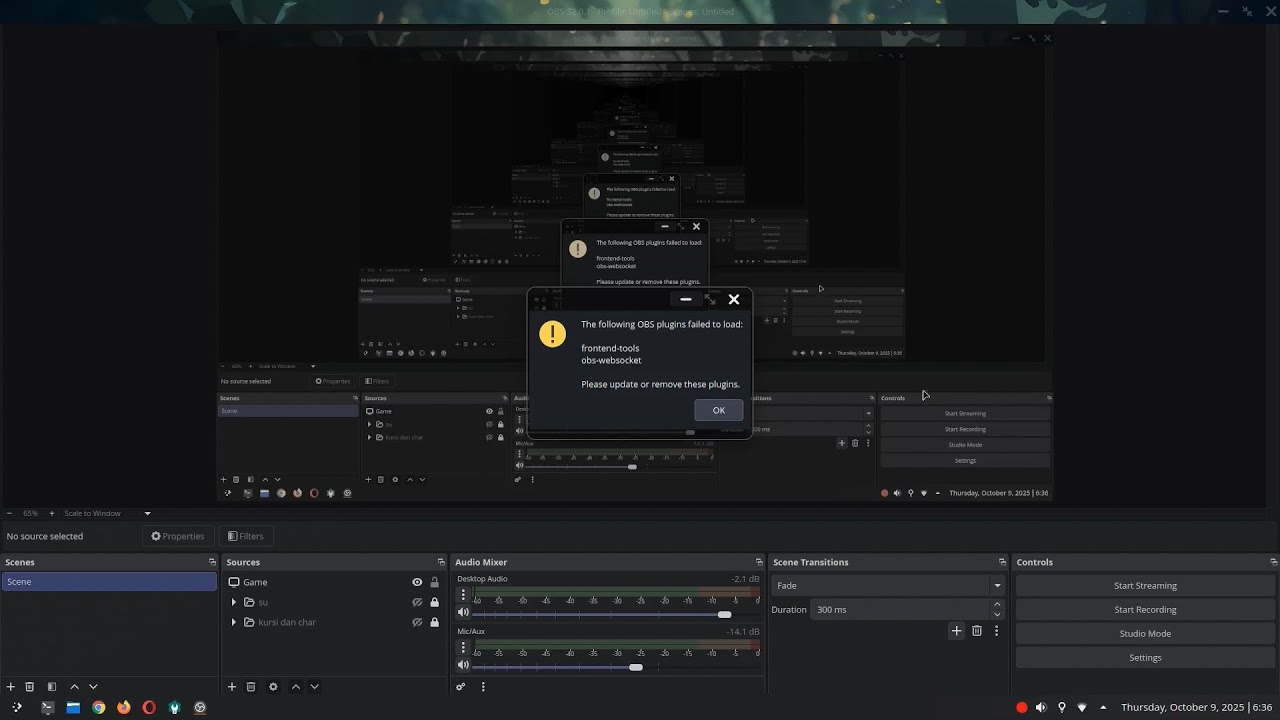The image size is (1280, 720).
Task: Expand hidden system tray icons arrow
Action: (1103, 707)
